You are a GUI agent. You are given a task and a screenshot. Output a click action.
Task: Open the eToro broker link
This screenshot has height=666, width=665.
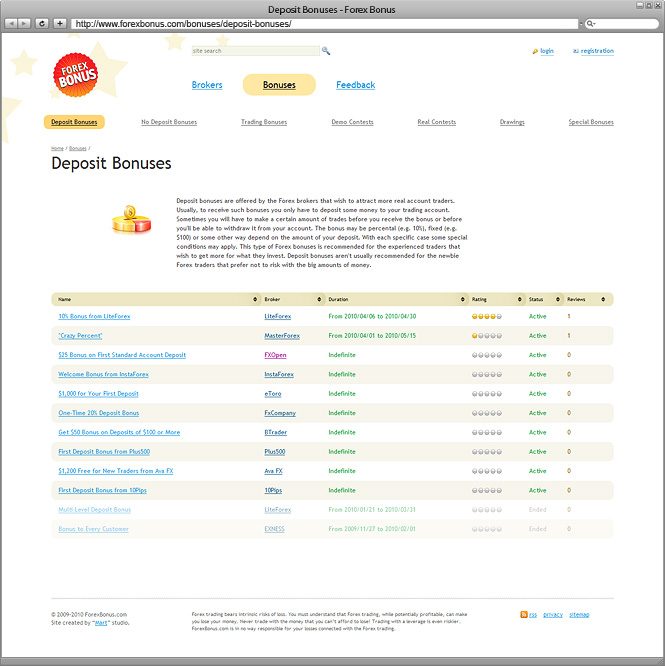pos(273,394)
